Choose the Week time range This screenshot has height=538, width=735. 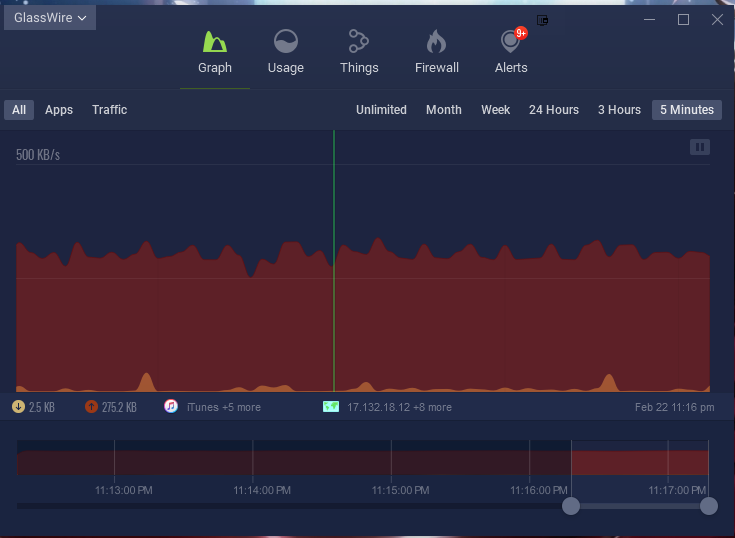[x=495, y=110]
